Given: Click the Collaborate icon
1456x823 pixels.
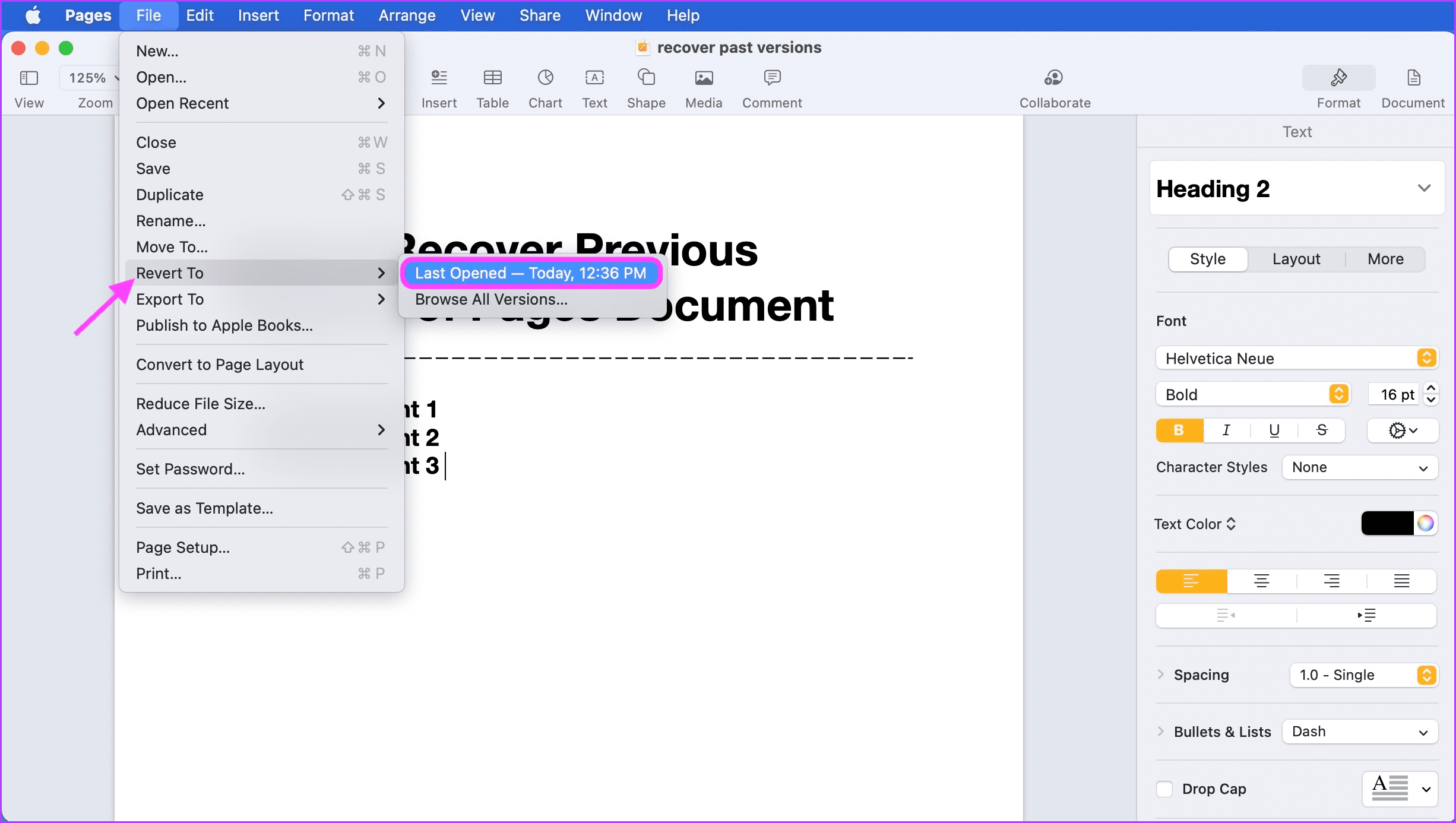Looking at the screenshot, I should coord(1055,78).
